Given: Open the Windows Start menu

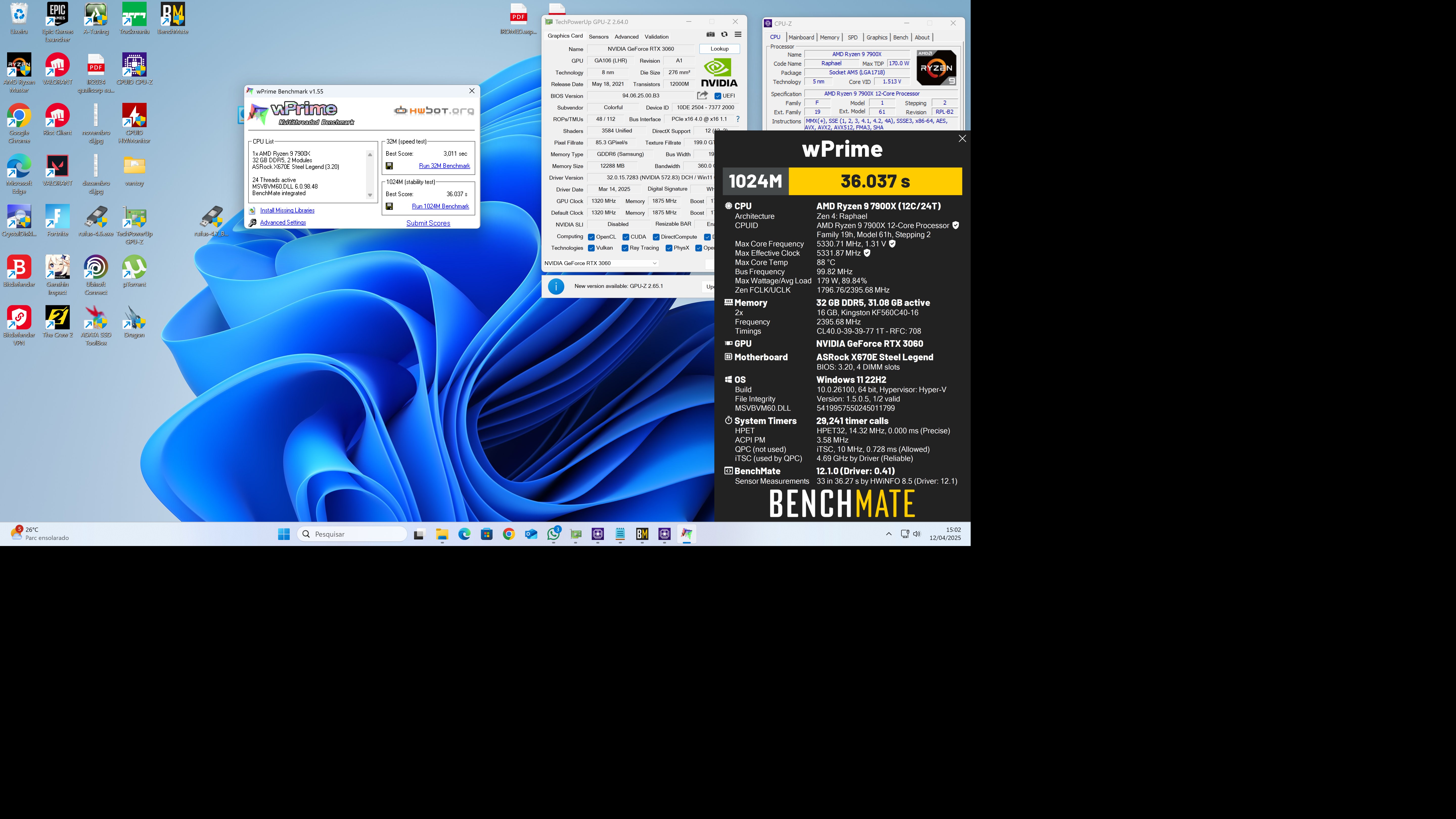Looking at the screenshot, I should point(284,534).
